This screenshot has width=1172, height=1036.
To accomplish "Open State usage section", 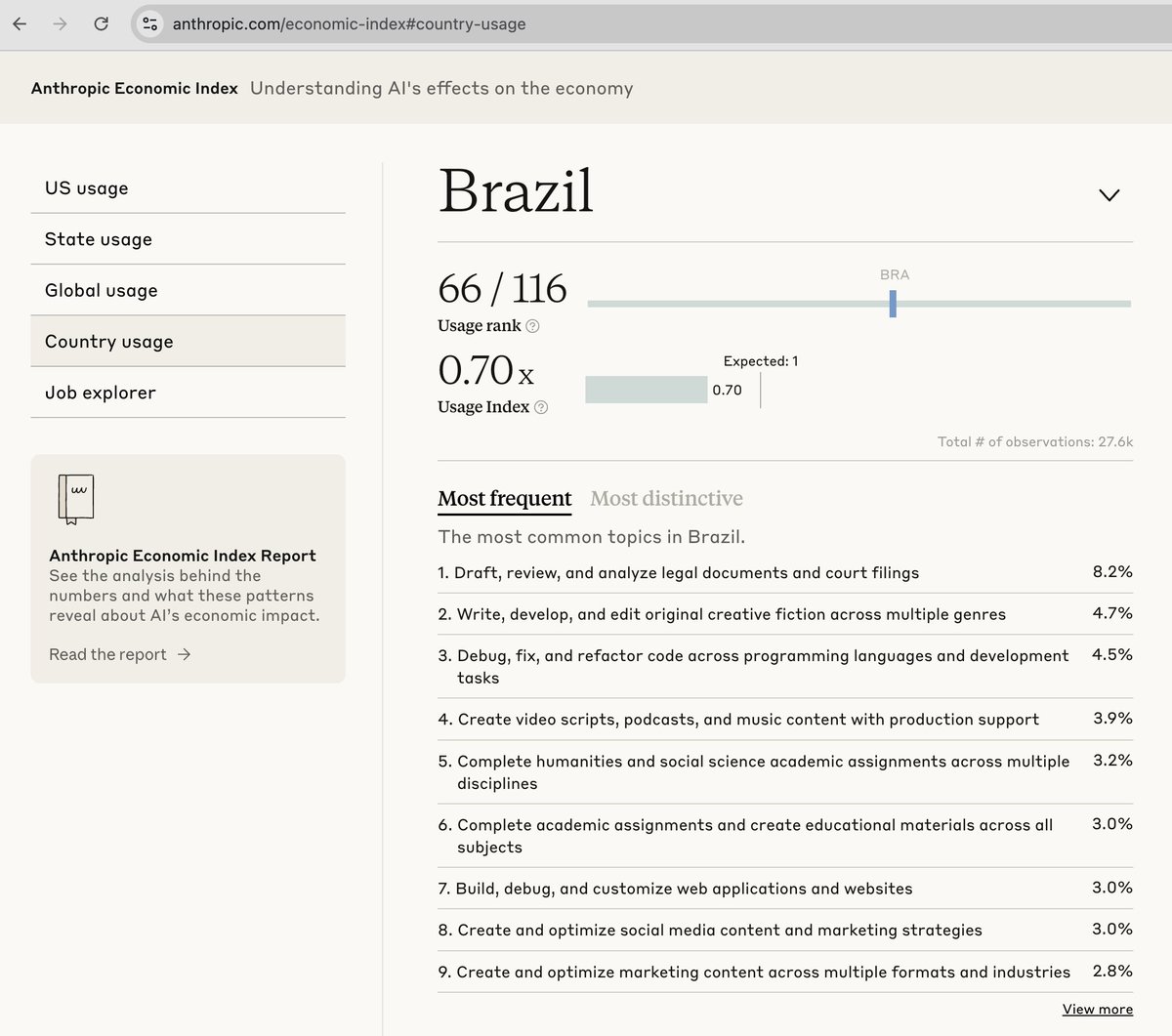I will [x=188, y=238].
